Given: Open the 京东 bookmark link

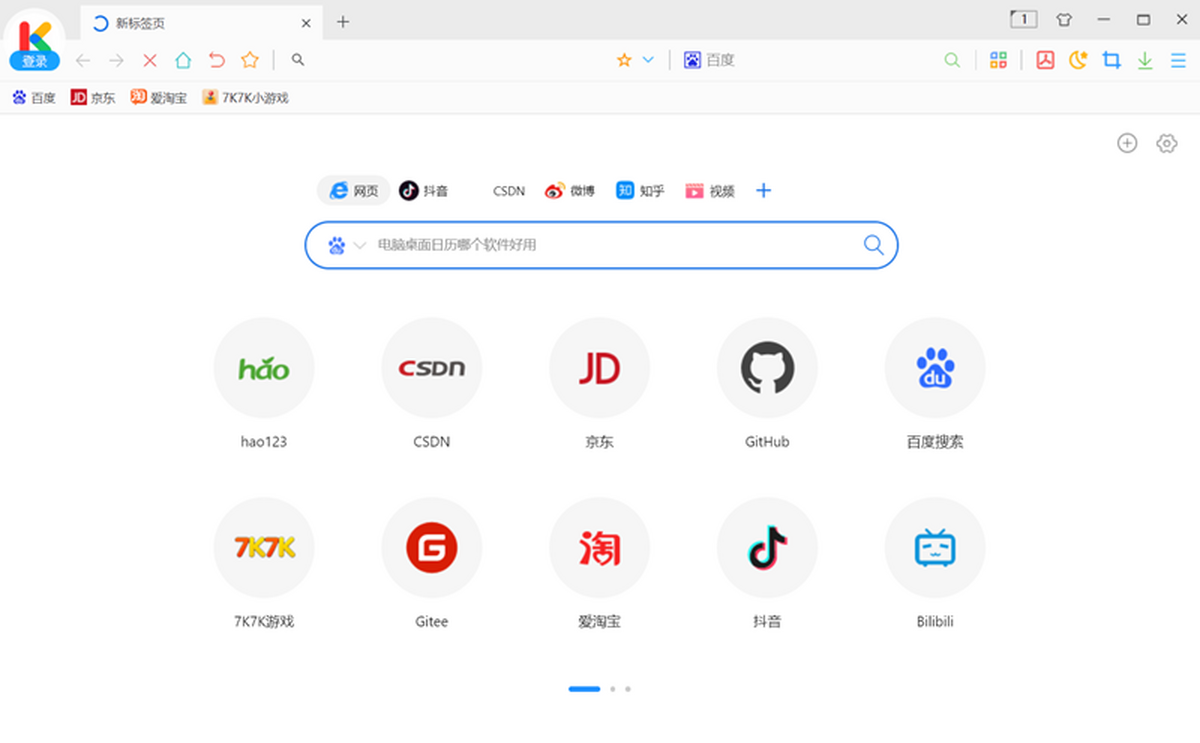Looking at the screenshot, I should tap(93, 98).
